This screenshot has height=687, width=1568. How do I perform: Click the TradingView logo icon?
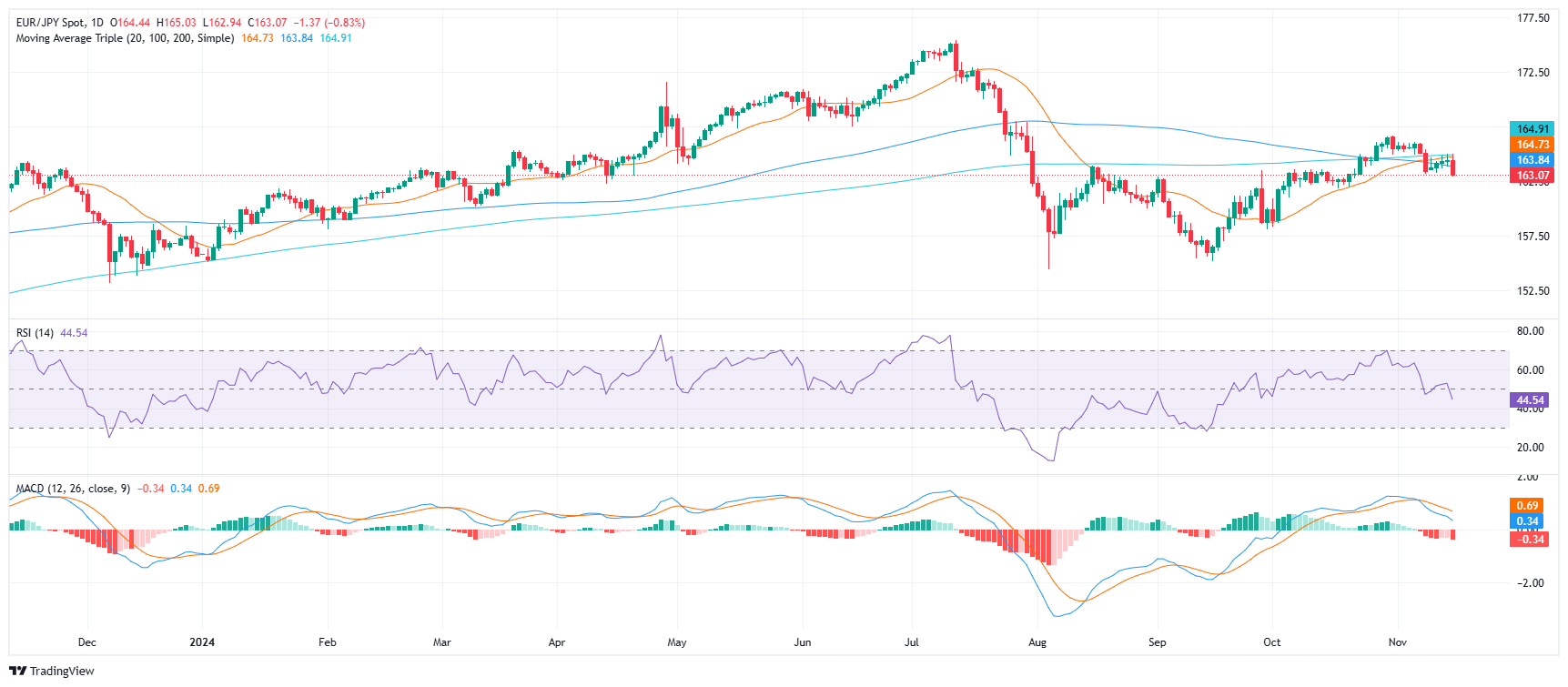(x=18, y=672)
